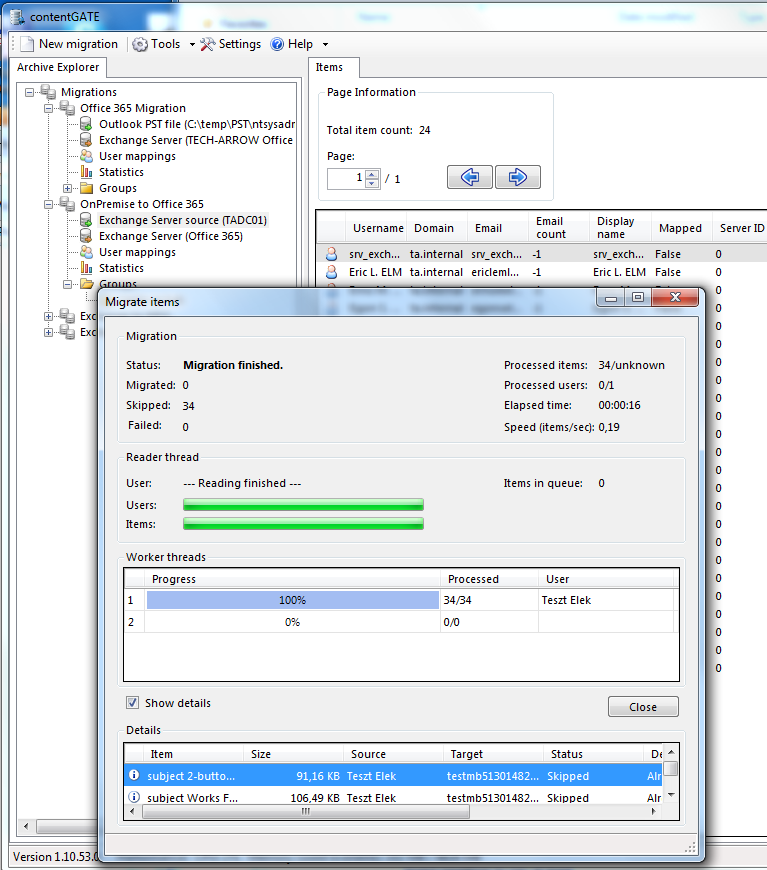Click the contentGATE title bar app icon

click(18, 17)
